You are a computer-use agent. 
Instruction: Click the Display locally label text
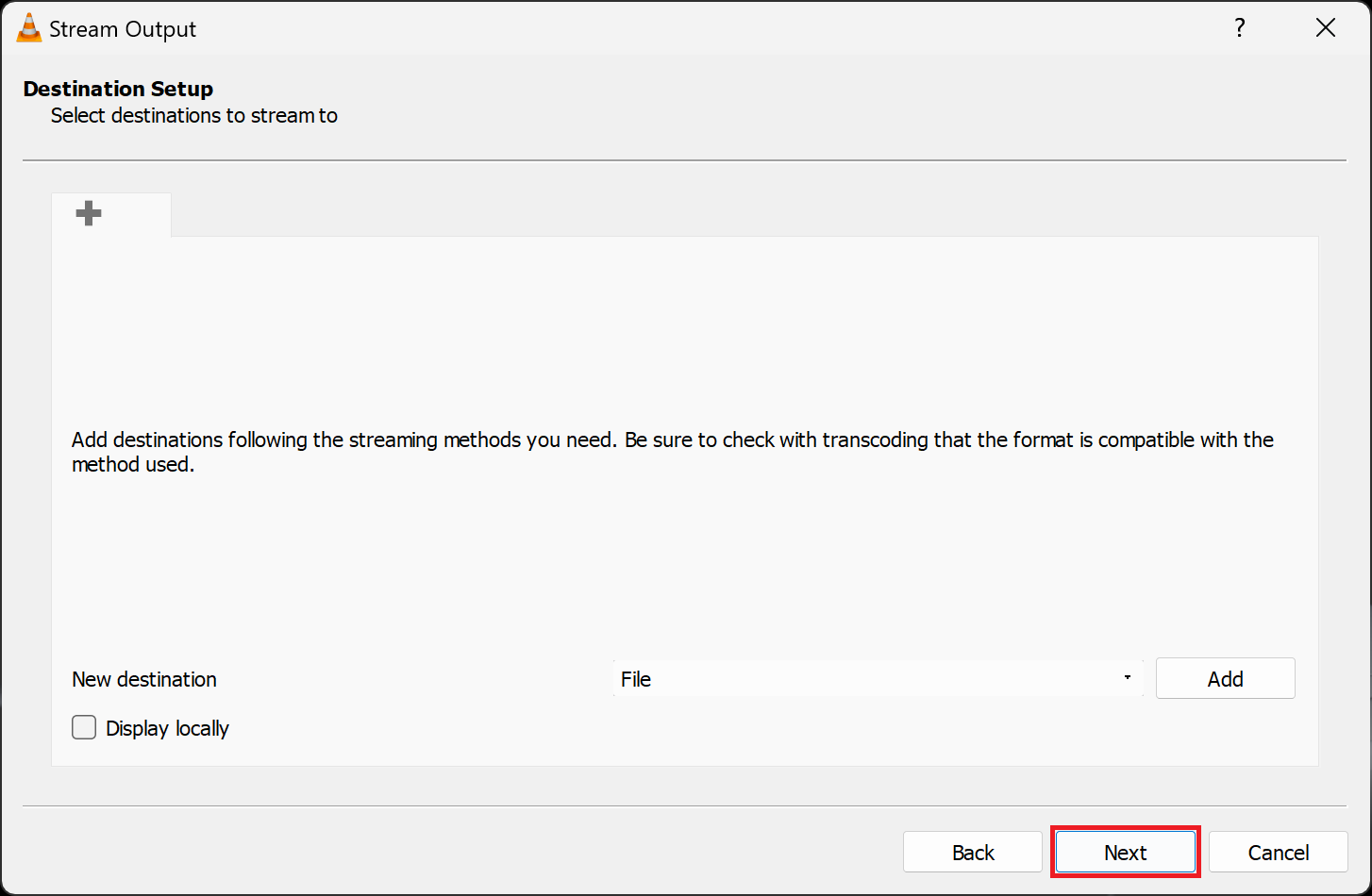(167, 728)
